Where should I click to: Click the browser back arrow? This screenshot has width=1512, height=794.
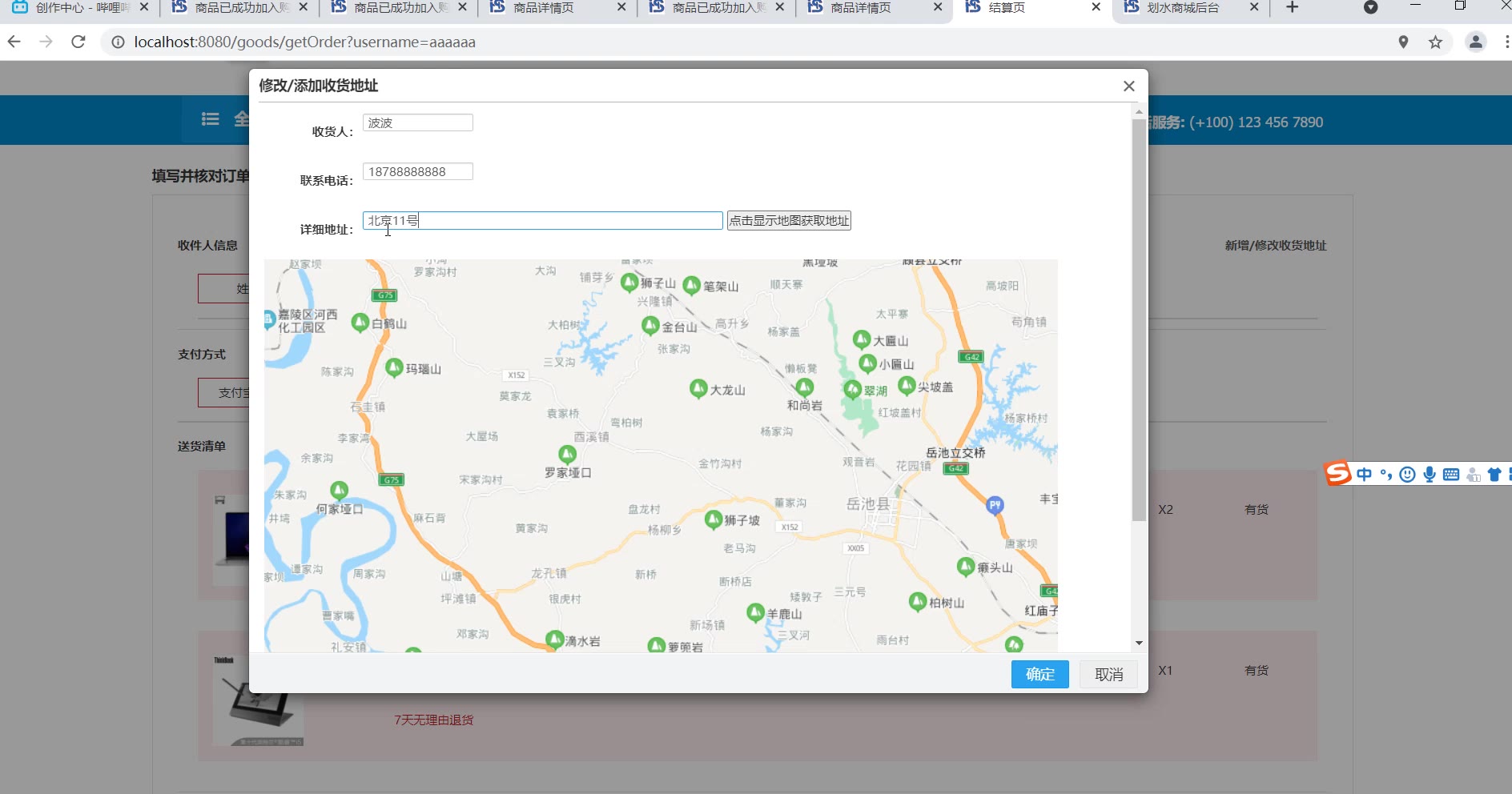click(14, 42)
